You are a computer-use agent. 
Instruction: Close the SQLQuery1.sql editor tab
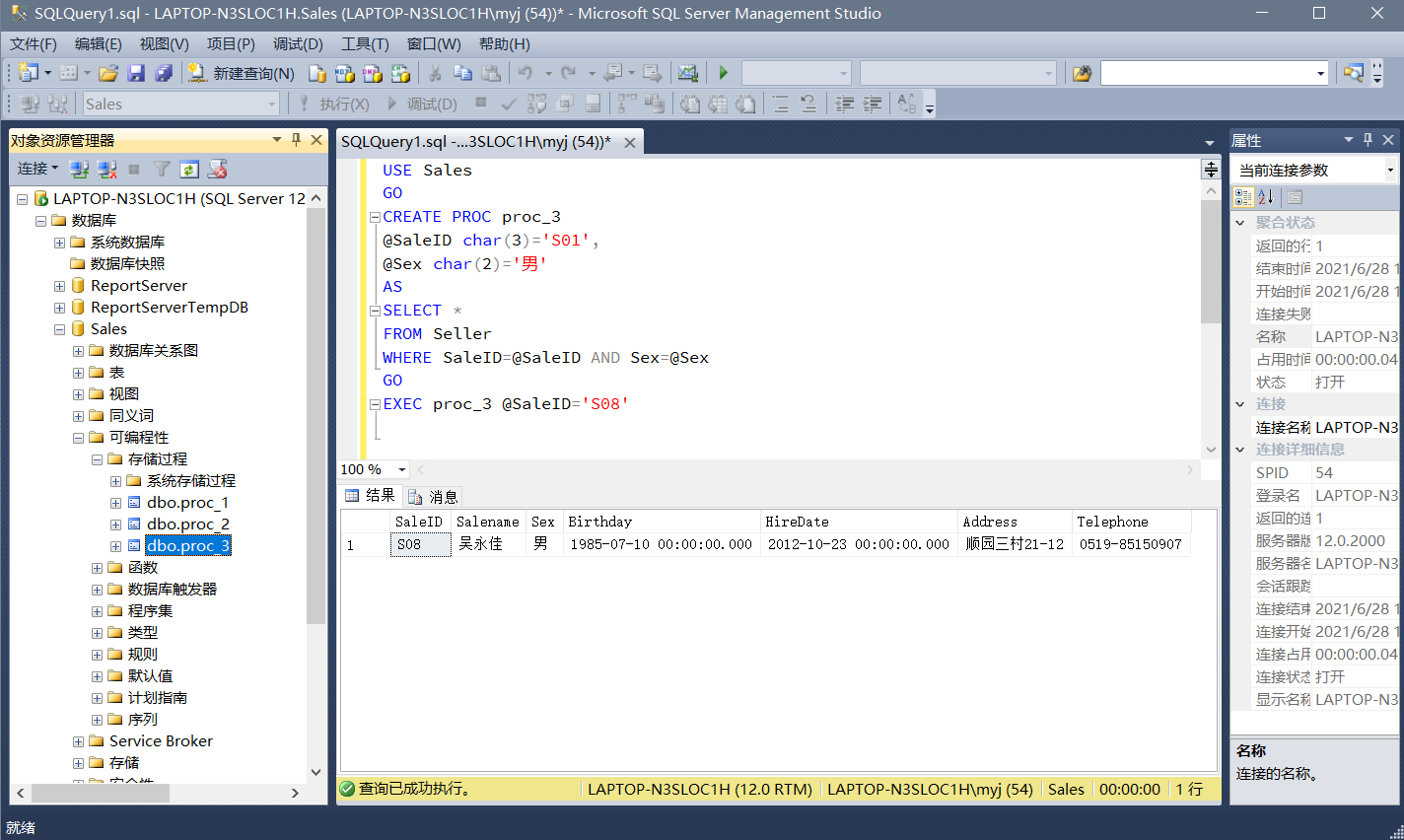point(629,142)
